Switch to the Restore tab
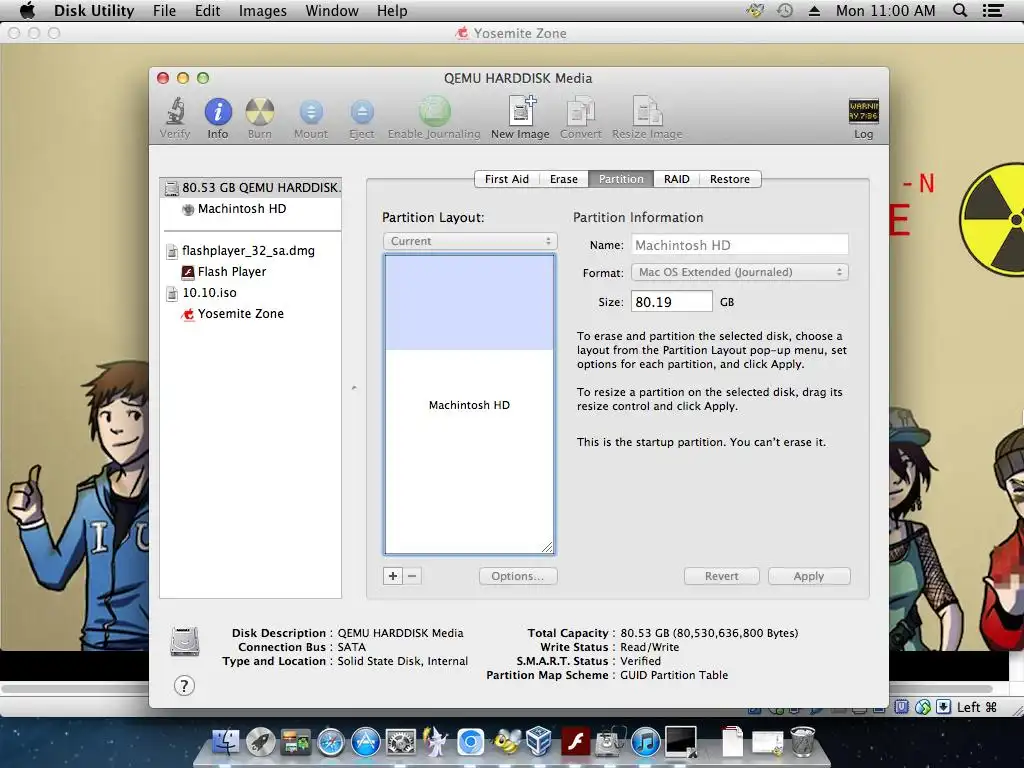 point(730,179)
